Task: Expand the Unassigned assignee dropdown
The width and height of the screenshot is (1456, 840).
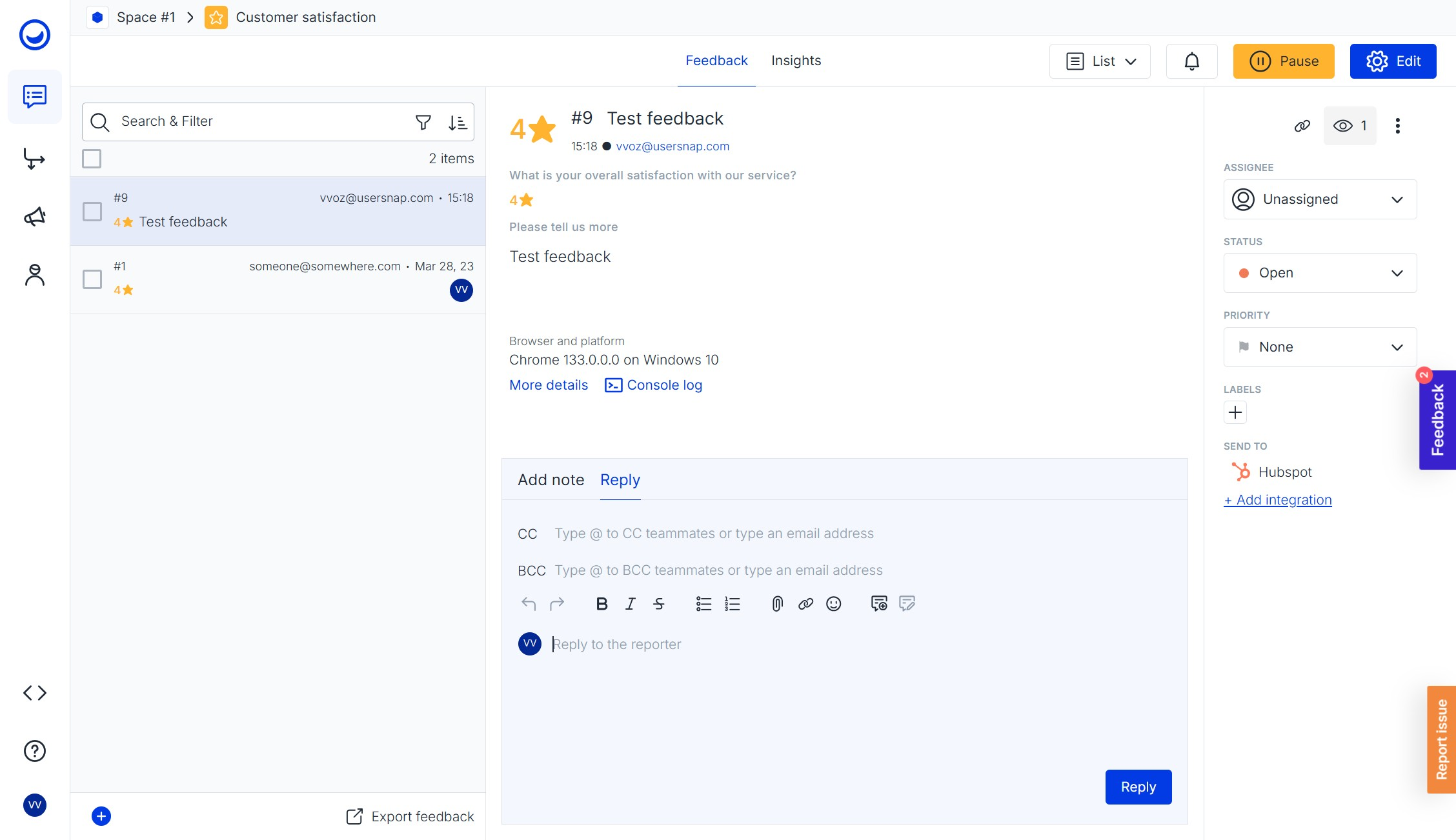Action: coord(1320,199)
